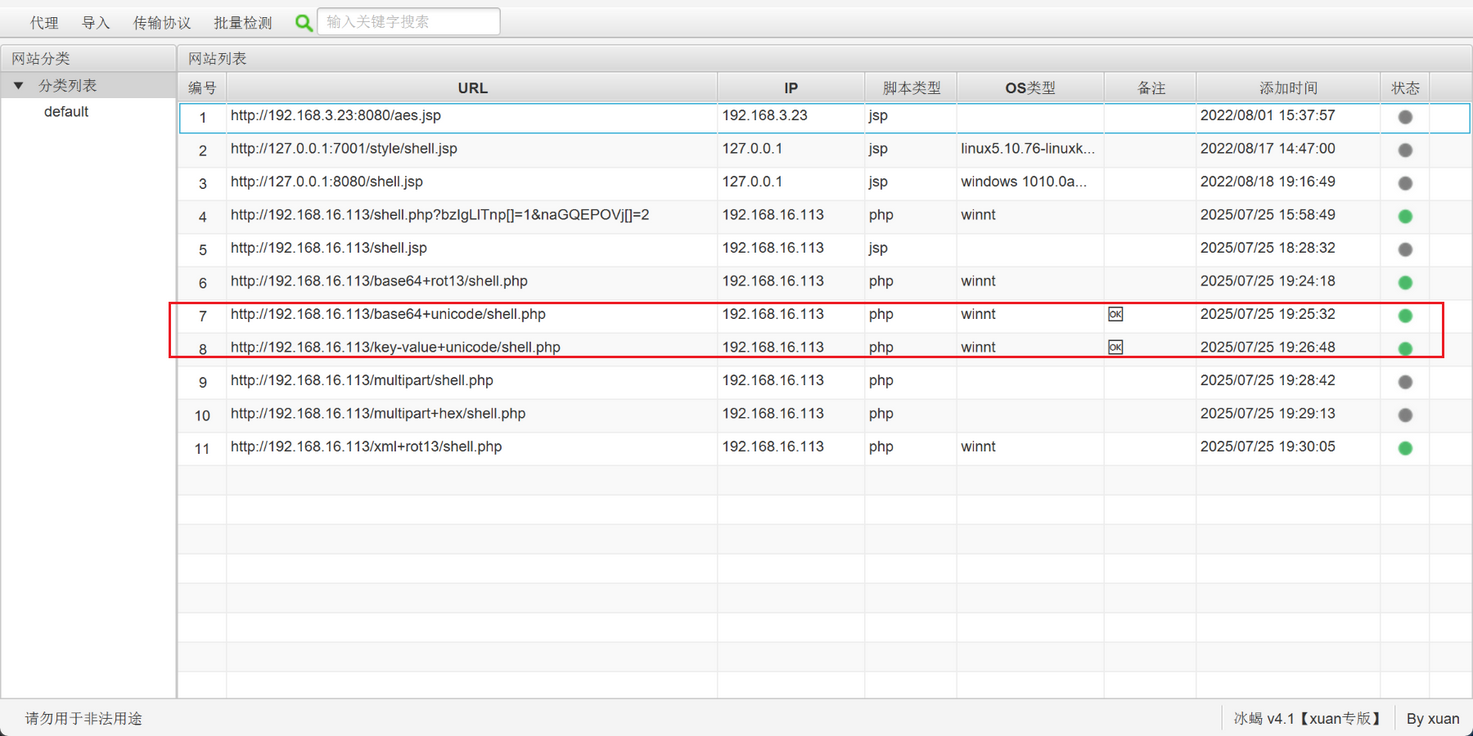1473x736 pixels.
Task: Sort by the 脚本类型 column header
Action: coord(911,88)
